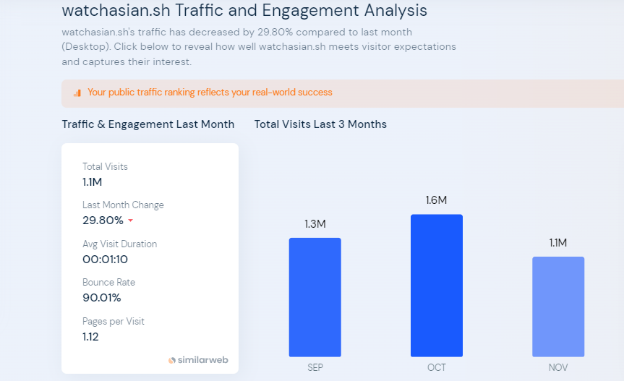Click the Avg Visit Duration 00:01:10 value
The image size is (624, 382).
(x=105, y=259)
